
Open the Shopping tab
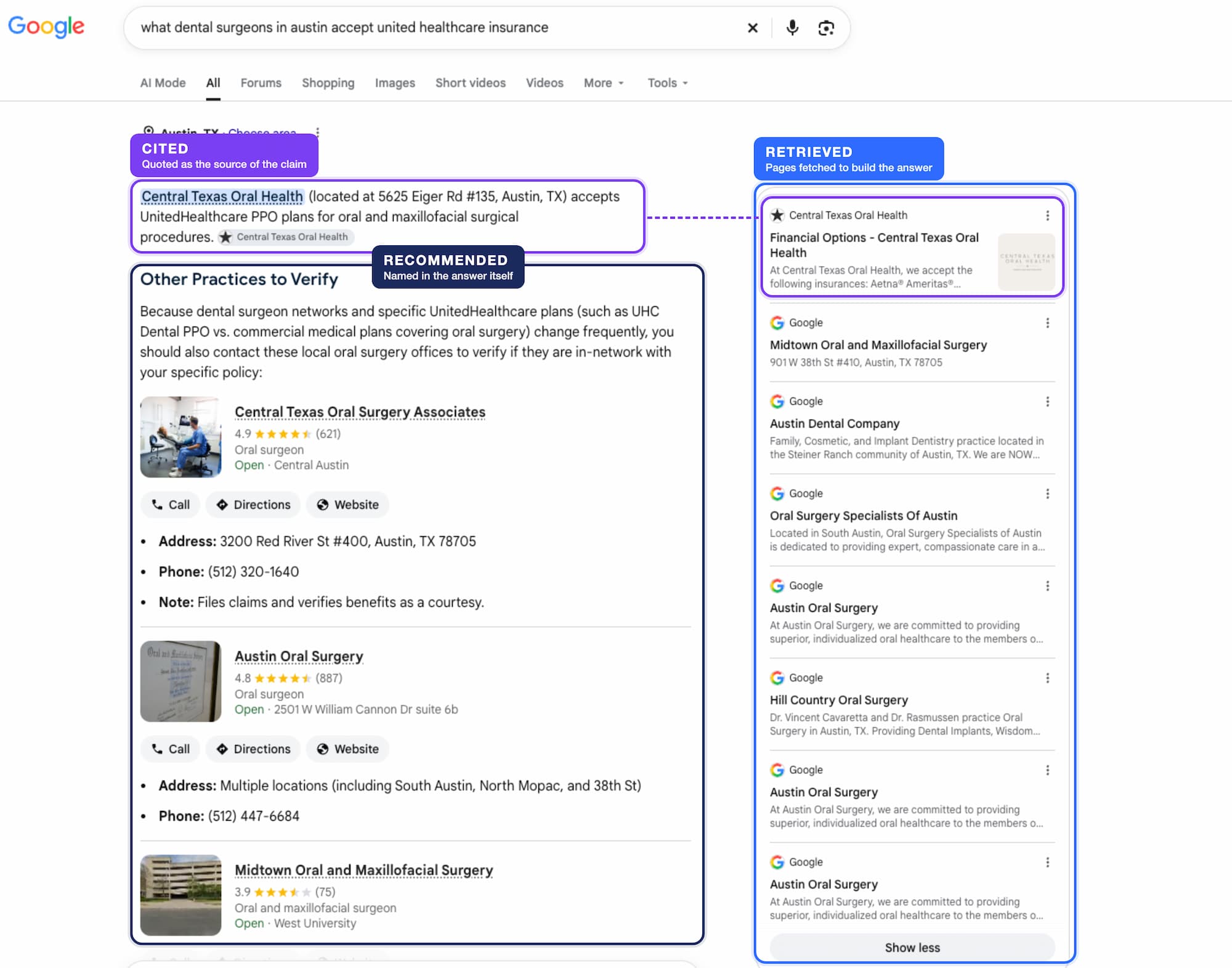(x=328, y=83)
